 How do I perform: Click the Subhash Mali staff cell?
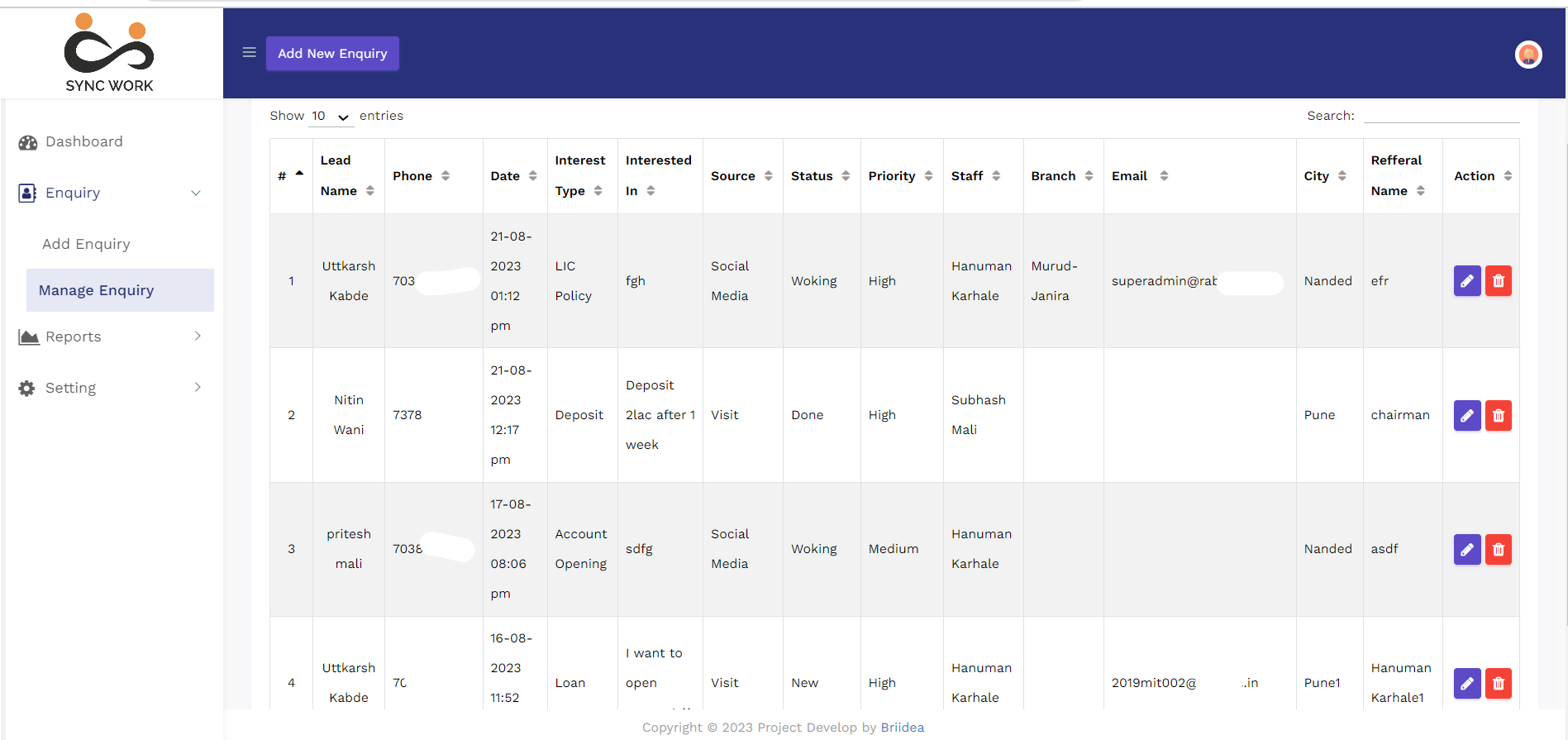point(983,415)
